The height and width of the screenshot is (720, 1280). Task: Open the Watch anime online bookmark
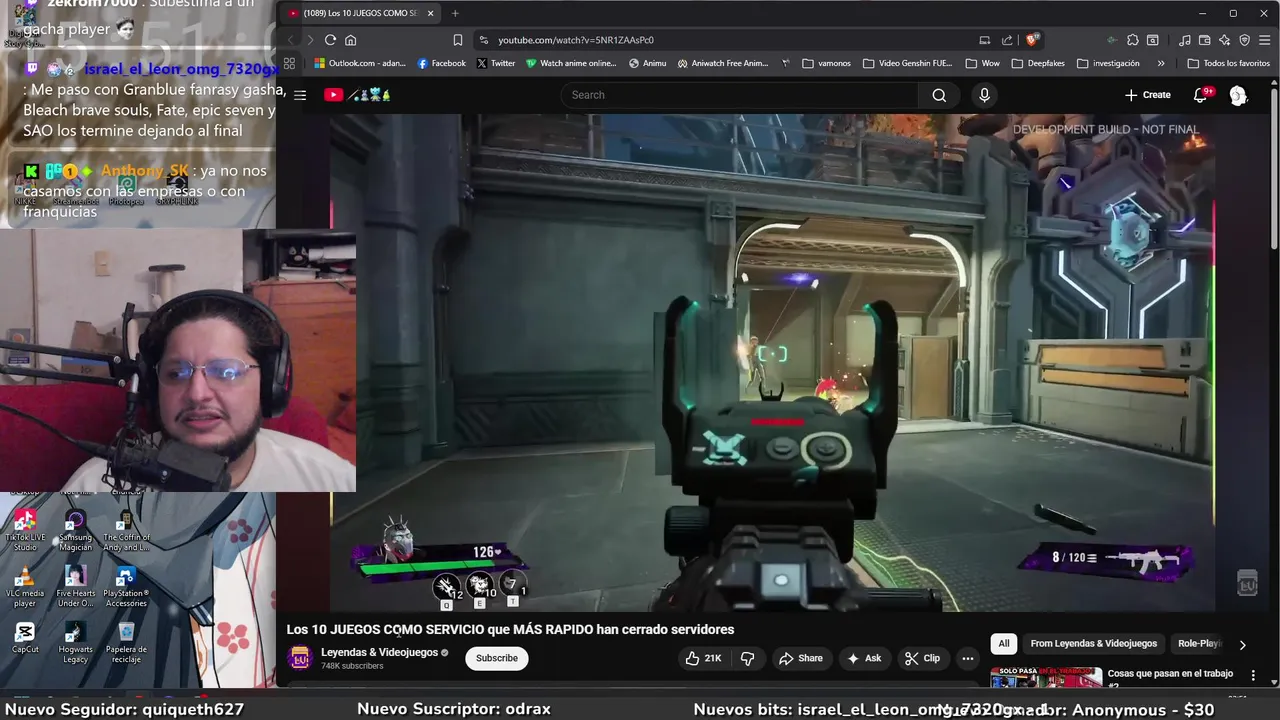(x=571, y=63)
